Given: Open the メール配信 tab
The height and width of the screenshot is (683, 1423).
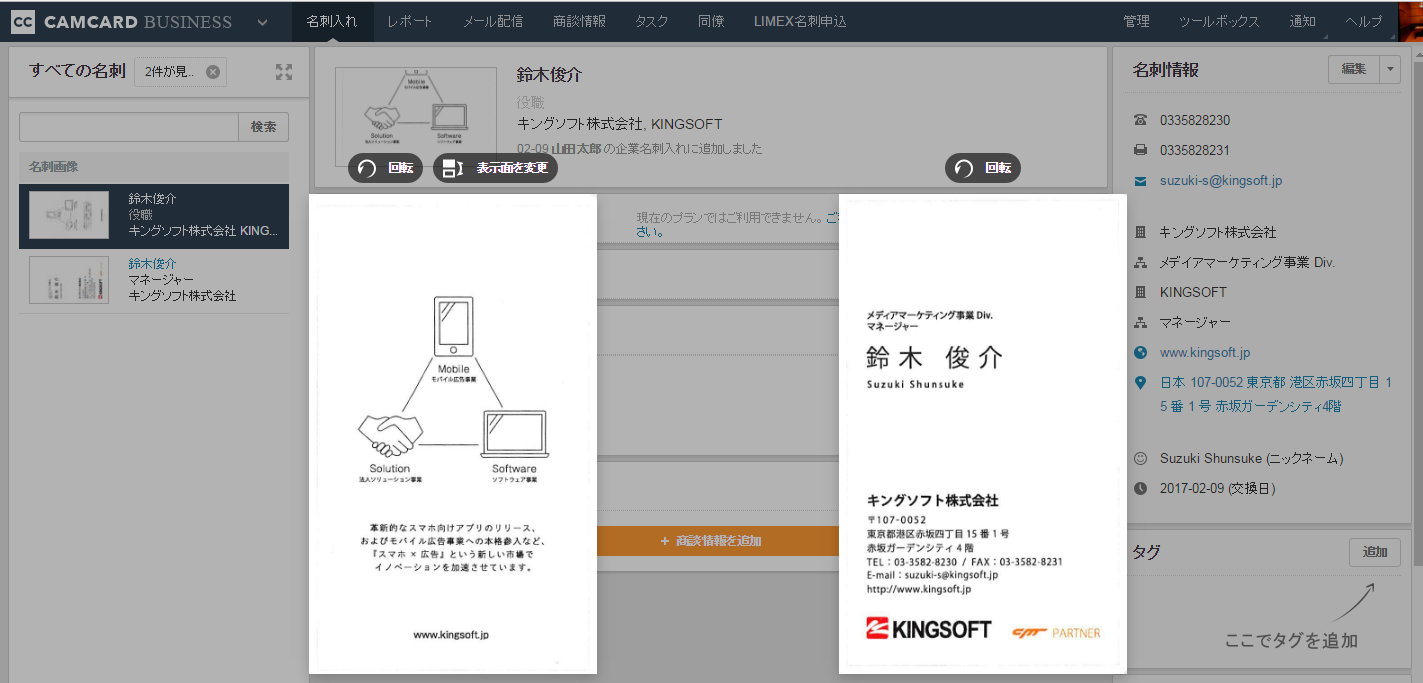Looking at the screenshot, I should pyautogui.click(x=492, y=21).
